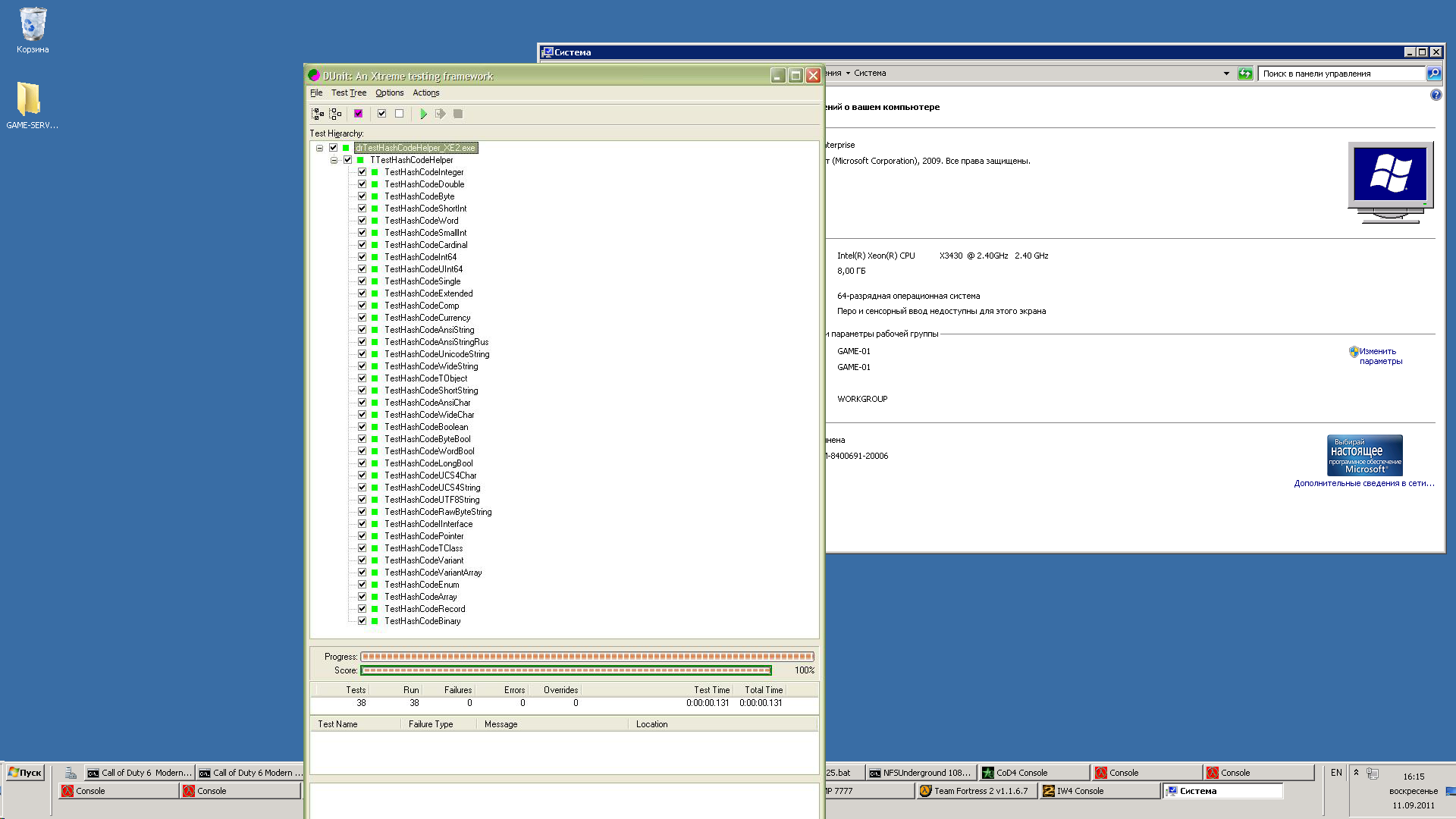
Task: Click the Microsoft genuine software badge
Action: [x=1364, y=455]
